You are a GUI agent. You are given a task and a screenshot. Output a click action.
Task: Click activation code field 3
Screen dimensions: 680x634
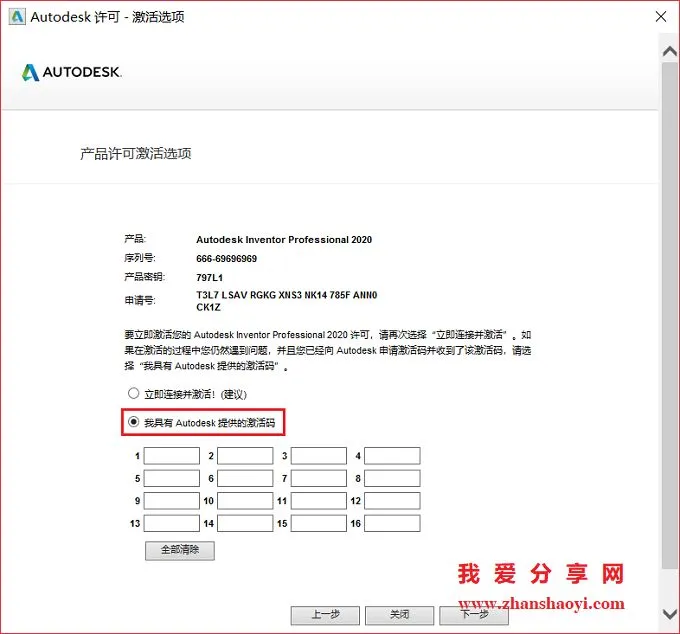(x=319, y=456)
